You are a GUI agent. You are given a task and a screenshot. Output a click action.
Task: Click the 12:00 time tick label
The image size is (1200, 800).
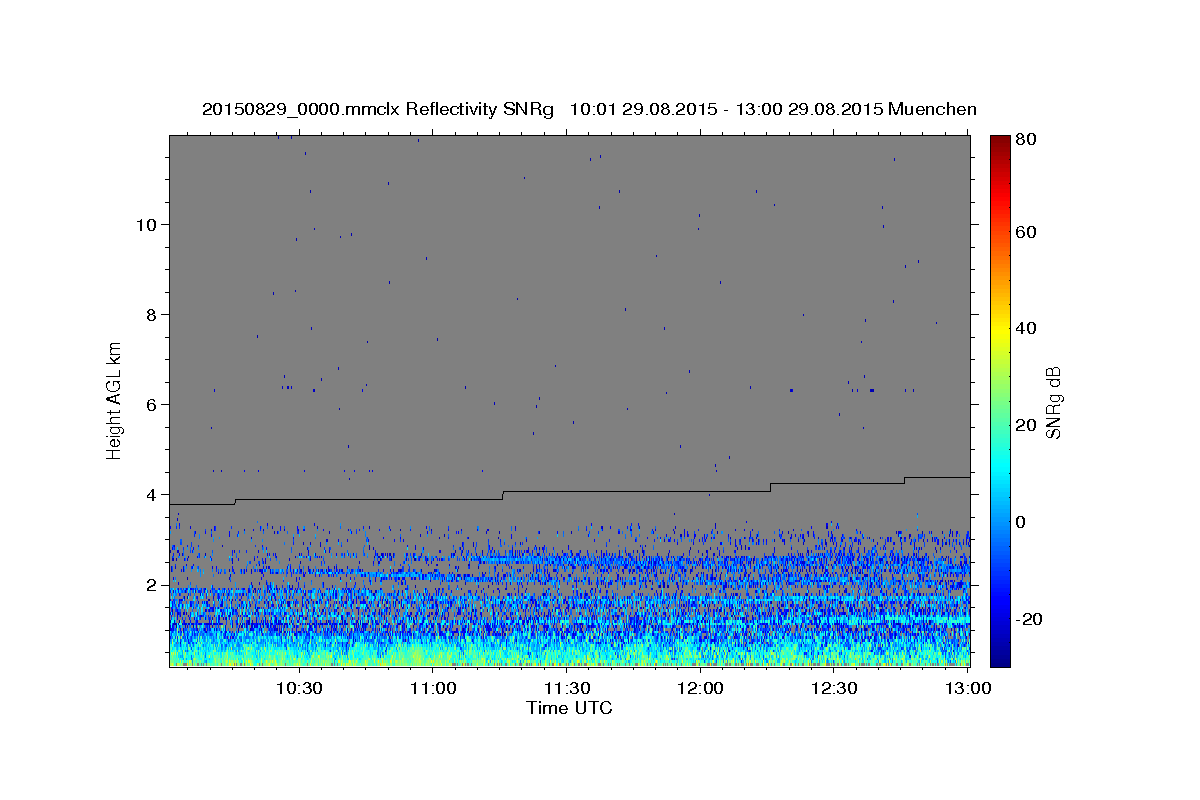point(701,688)
